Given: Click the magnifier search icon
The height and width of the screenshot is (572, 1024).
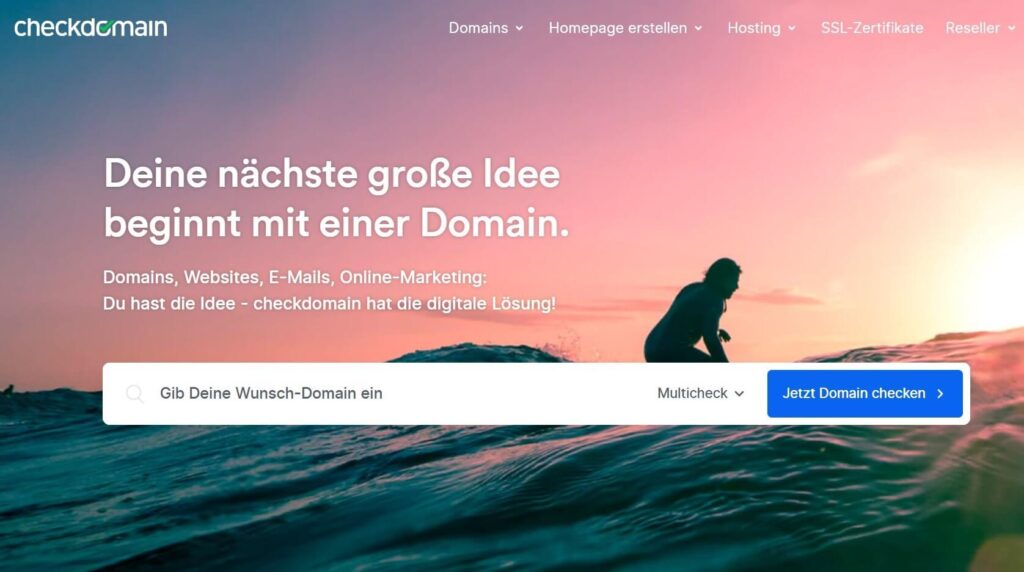Looking at the screenshot, I should [x=135, y=394].
